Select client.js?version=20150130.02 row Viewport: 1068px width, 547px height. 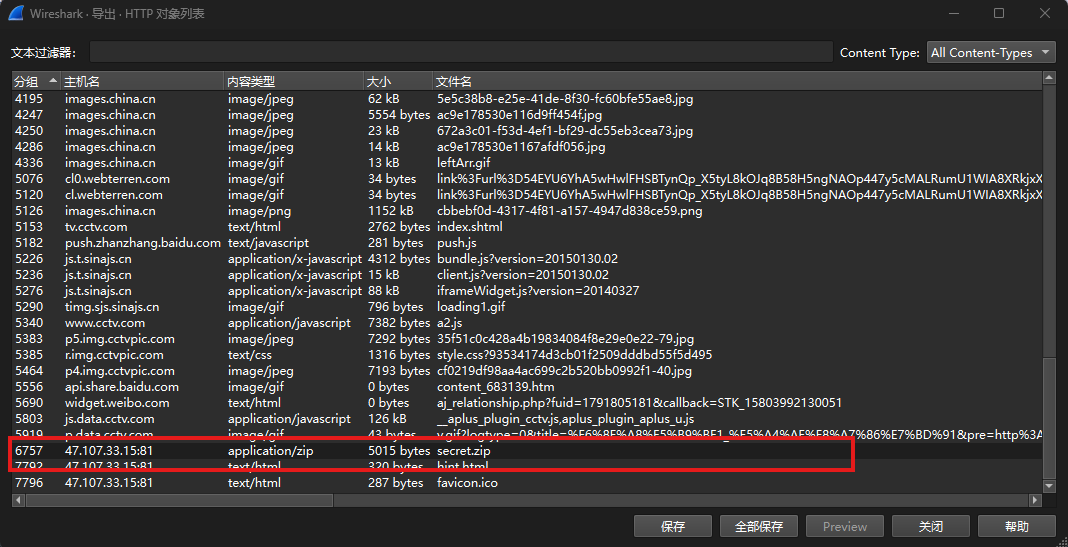tap(527, 275)
